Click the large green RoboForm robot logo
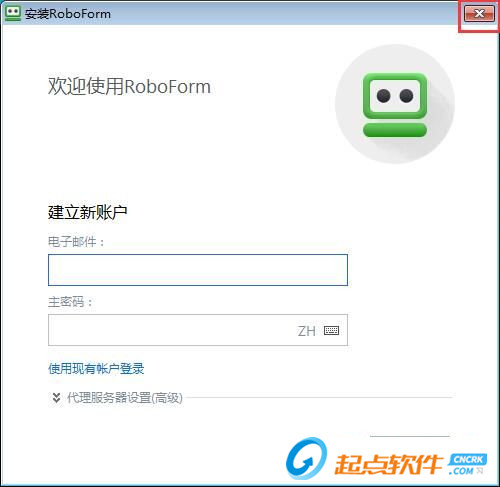Viewport: 500px width, 487px height. 395,105
